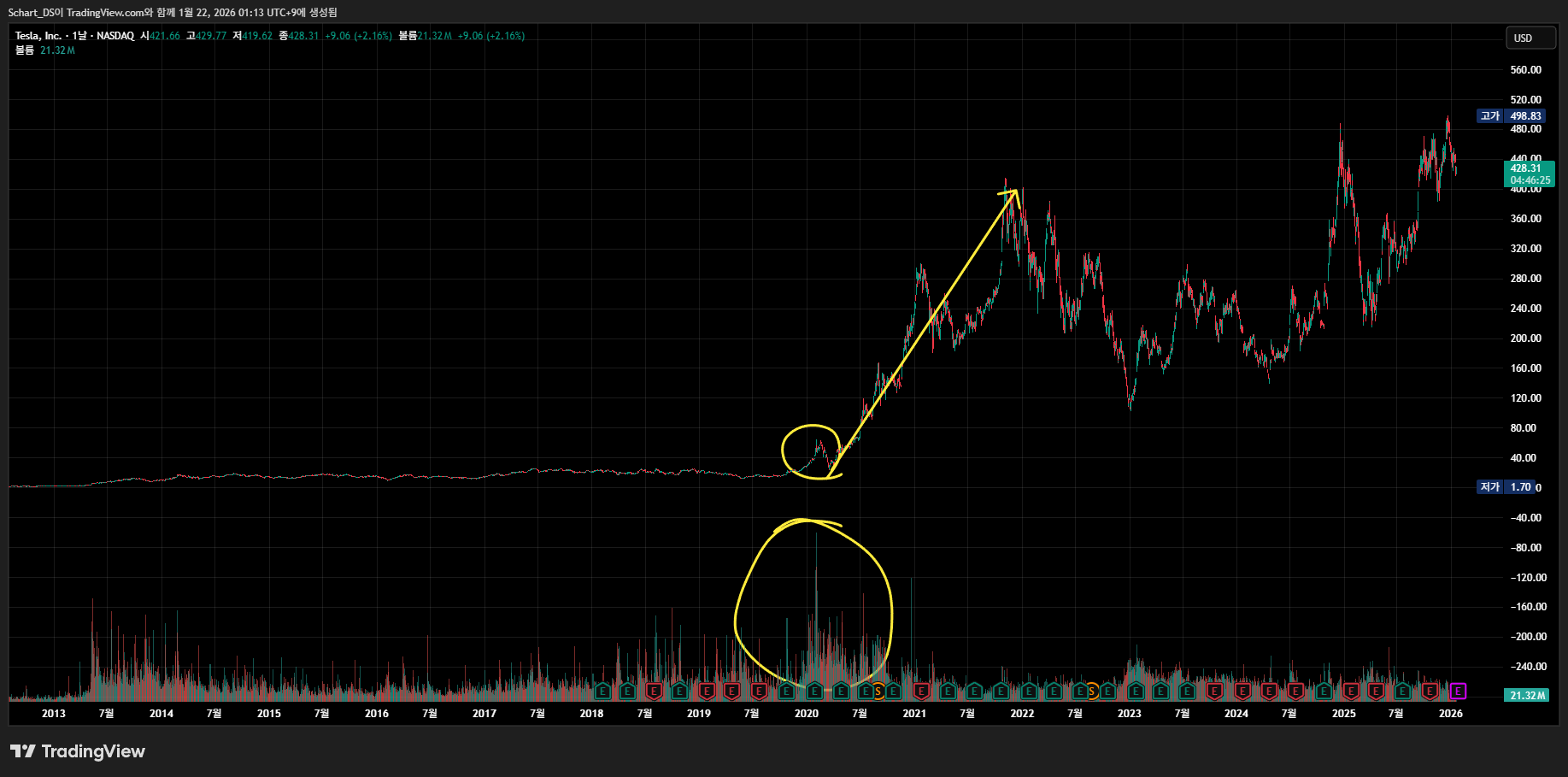Click the 320.00 price axis label
1568x777 pixels.
click(x=1526, y=249)
